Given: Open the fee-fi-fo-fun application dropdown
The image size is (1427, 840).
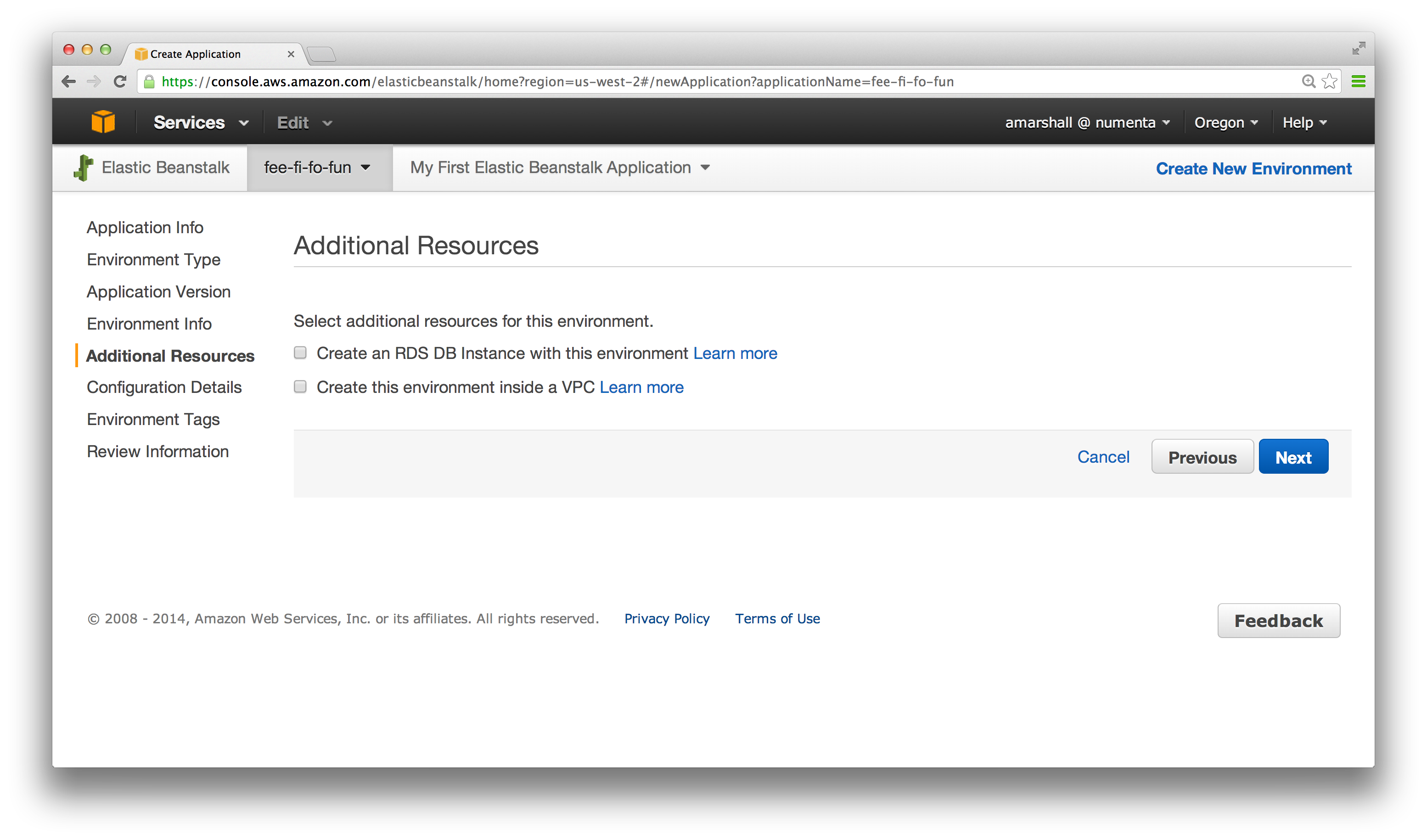Looking at the screenshot, I should pyautogui.click(x=317, y=168).
